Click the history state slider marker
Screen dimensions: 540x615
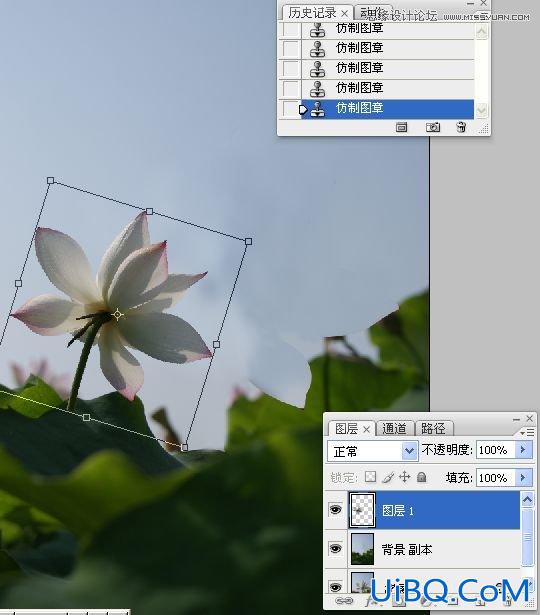coord(303,109)
